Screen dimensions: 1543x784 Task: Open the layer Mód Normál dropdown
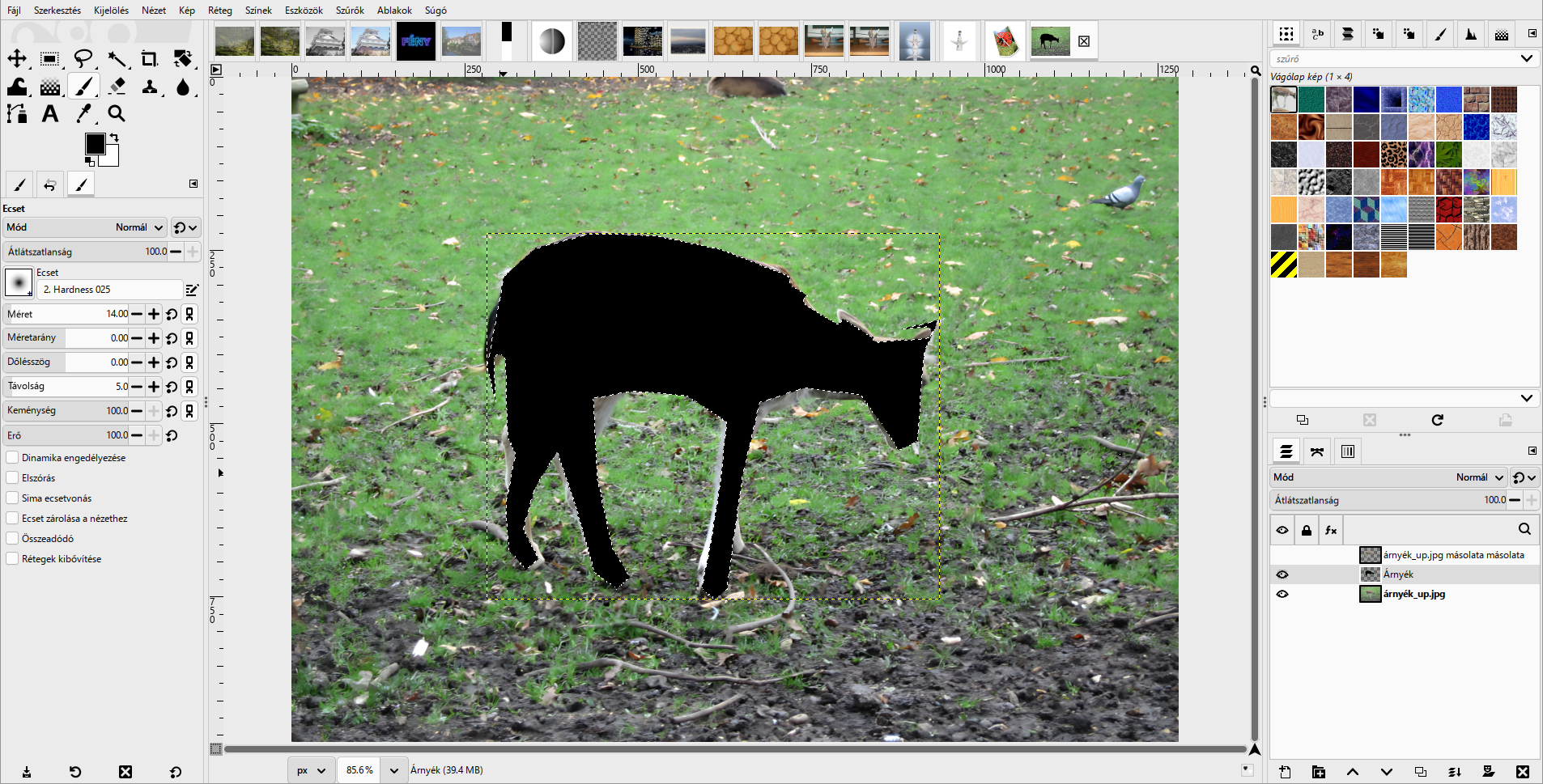1388,477
